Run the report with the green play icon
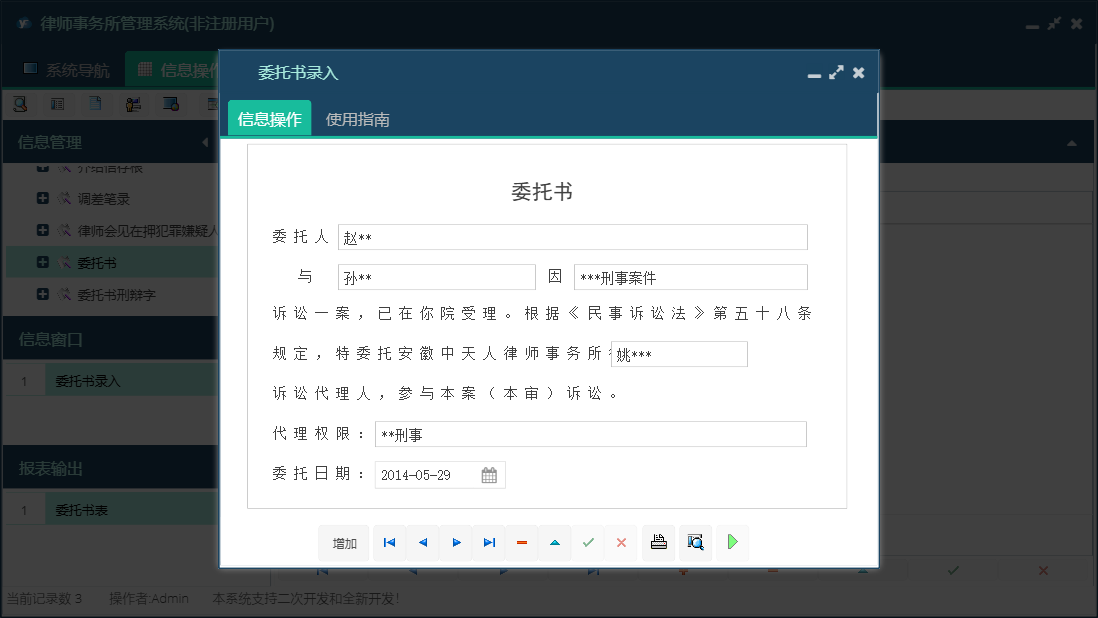This screenshot has width=1098, height=618. (731, 543)
